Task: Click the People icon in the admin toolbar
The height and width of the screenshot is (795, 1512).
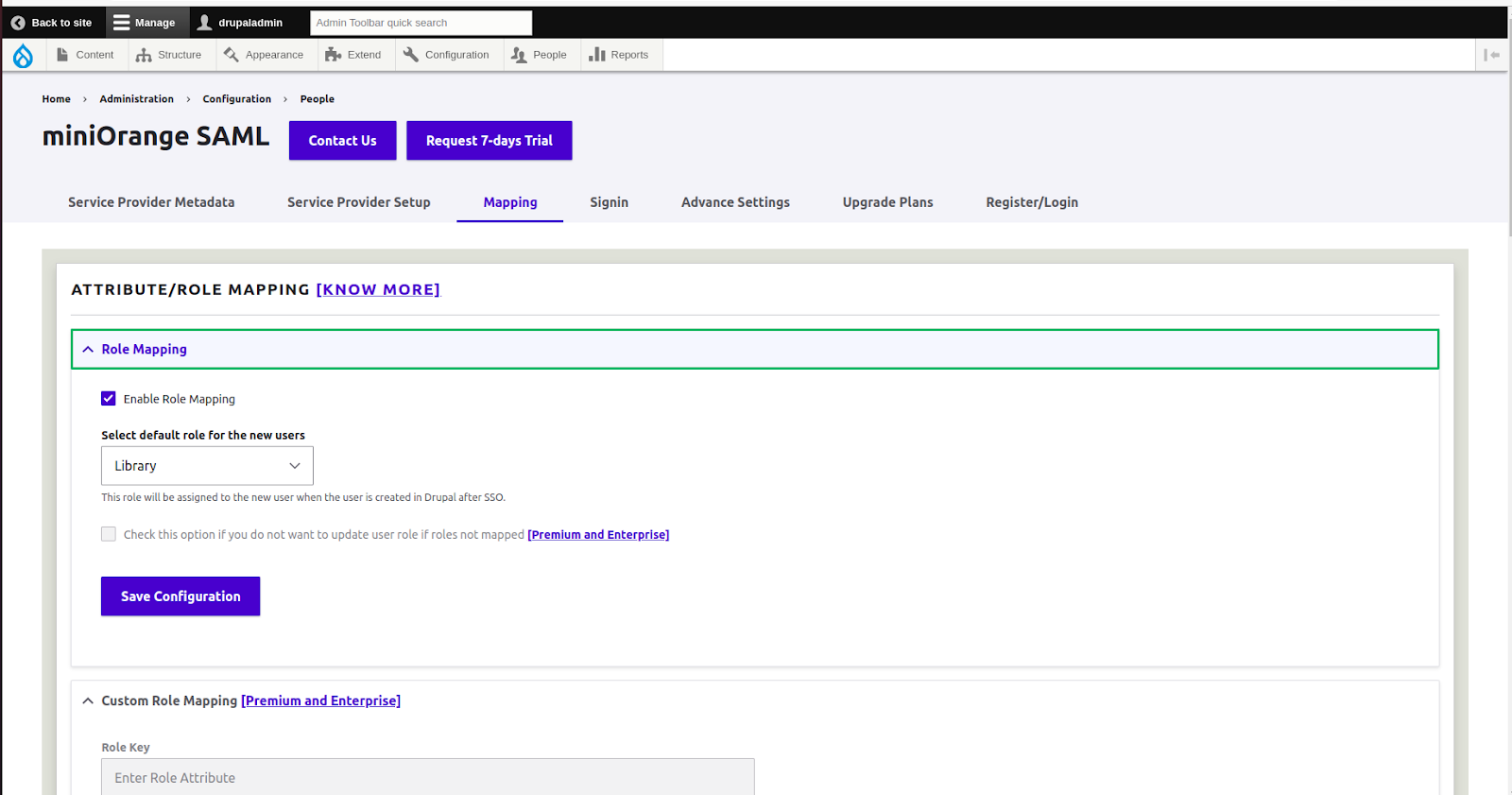Action: click(x=519, y=55)
